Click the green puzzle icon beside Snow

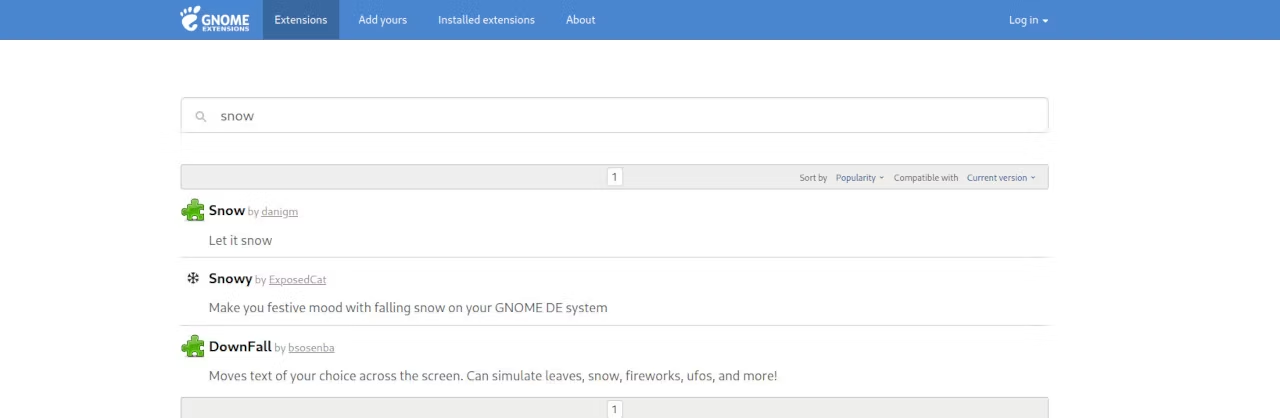tap(193, 210)
